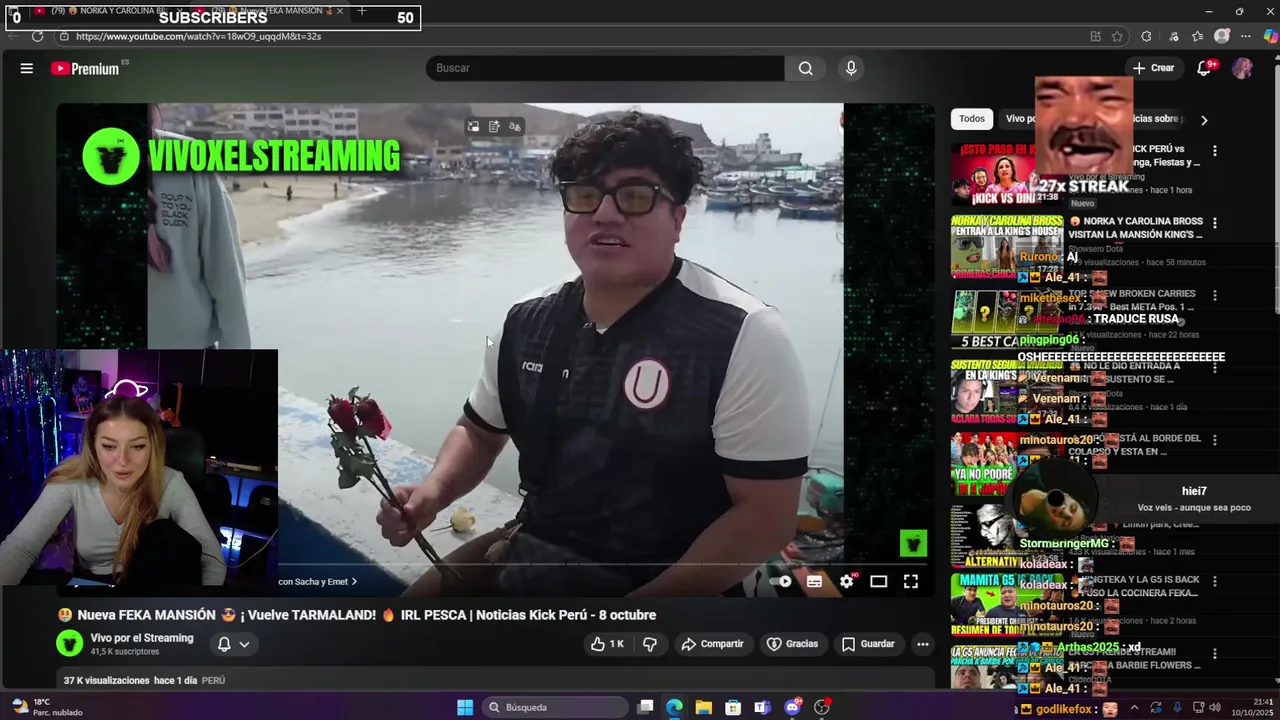
Task: Go to the YouTube Premium home logo
Action: [x=85, y=68]
